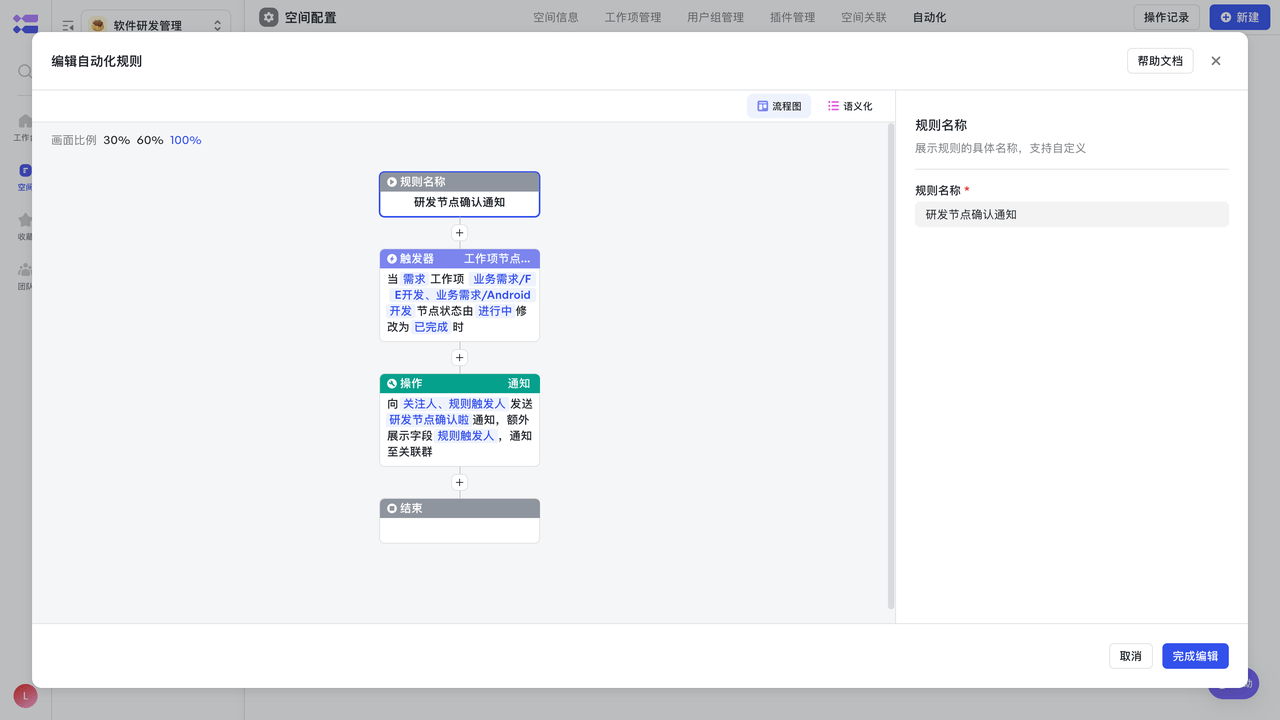The image size is (1280, 720).
Task: Click the 研发节点确认啦 tag in action
Action: (x=429, y=420)
